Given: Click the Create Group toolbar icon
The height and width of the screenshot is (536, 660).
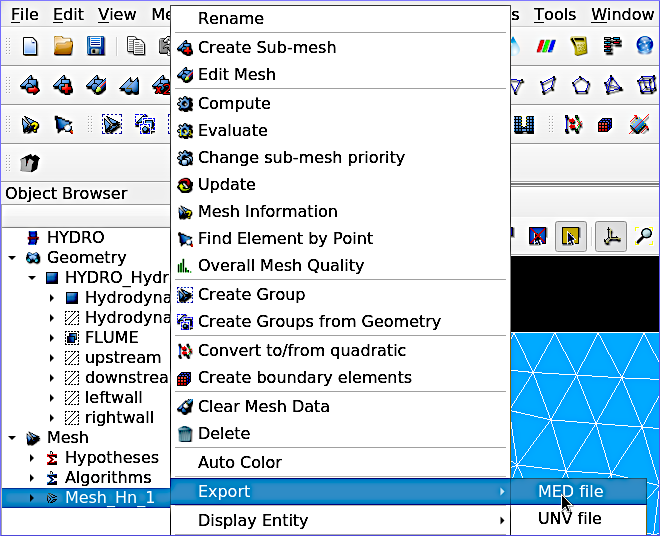Looking at the screenshot, I should click(x=112, y=125).
